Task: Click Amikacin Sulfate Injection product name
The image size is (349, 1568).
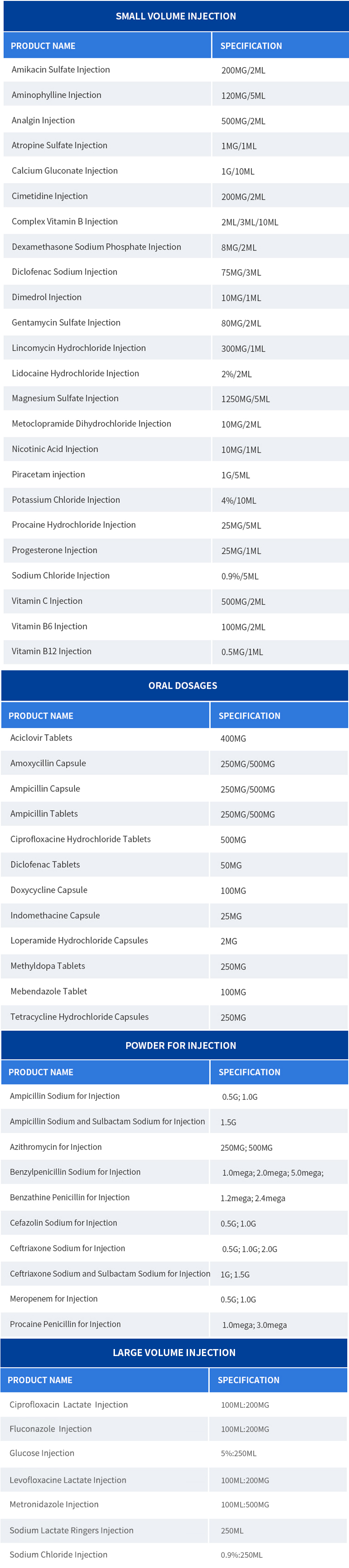Action: [x=61, y=70]
